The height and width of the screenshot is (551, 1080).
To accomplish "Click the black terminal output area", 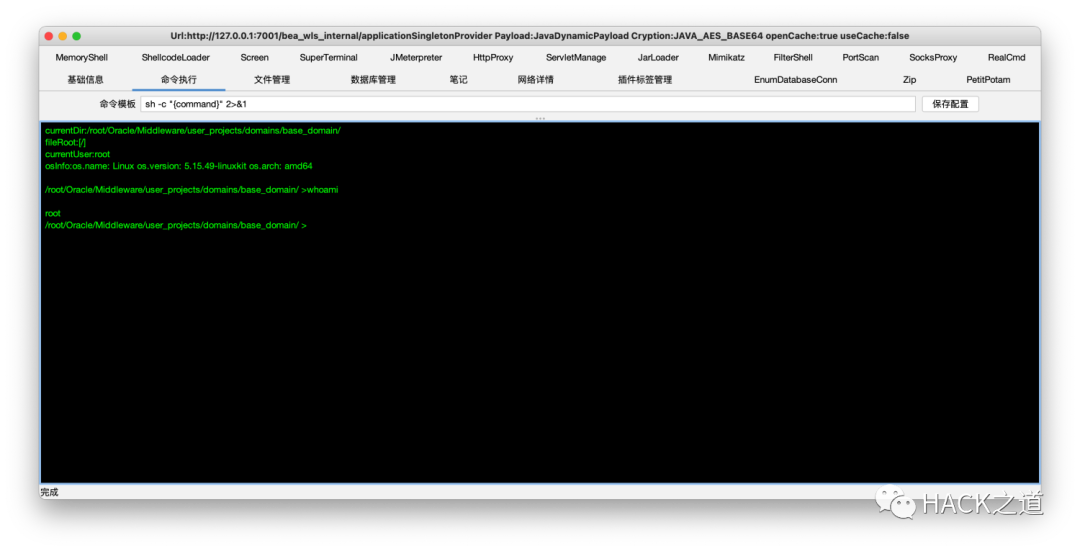I will [x=540, y=303].
